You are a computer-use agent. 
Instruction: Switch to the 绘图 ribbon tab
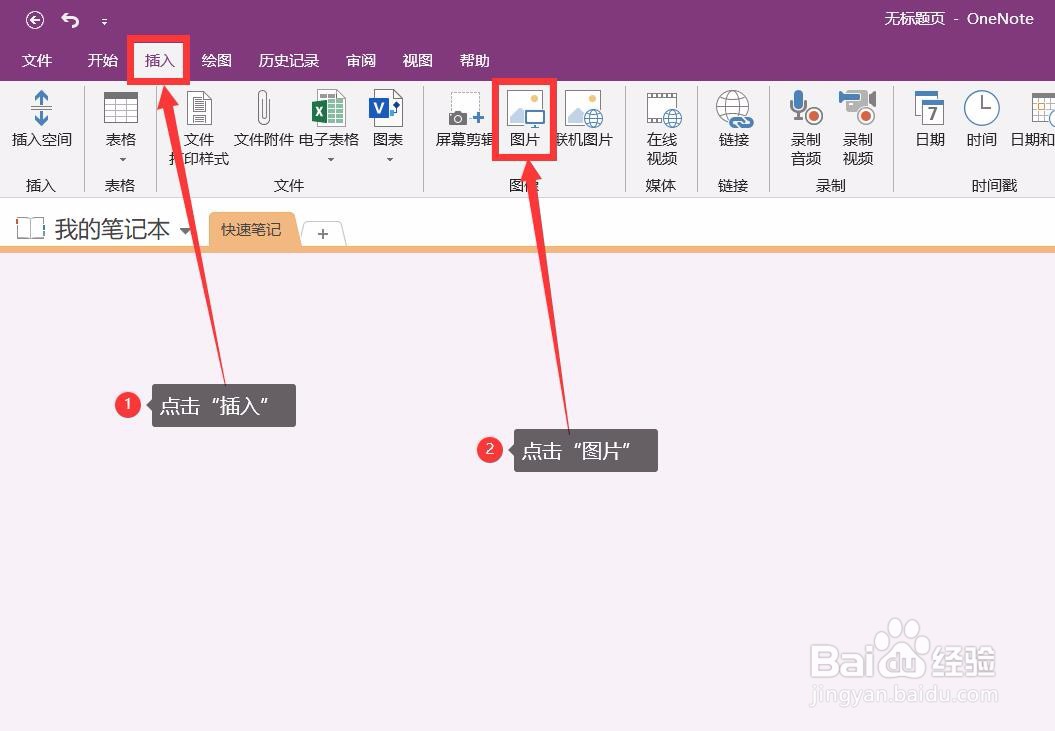[x=216, y=60]
